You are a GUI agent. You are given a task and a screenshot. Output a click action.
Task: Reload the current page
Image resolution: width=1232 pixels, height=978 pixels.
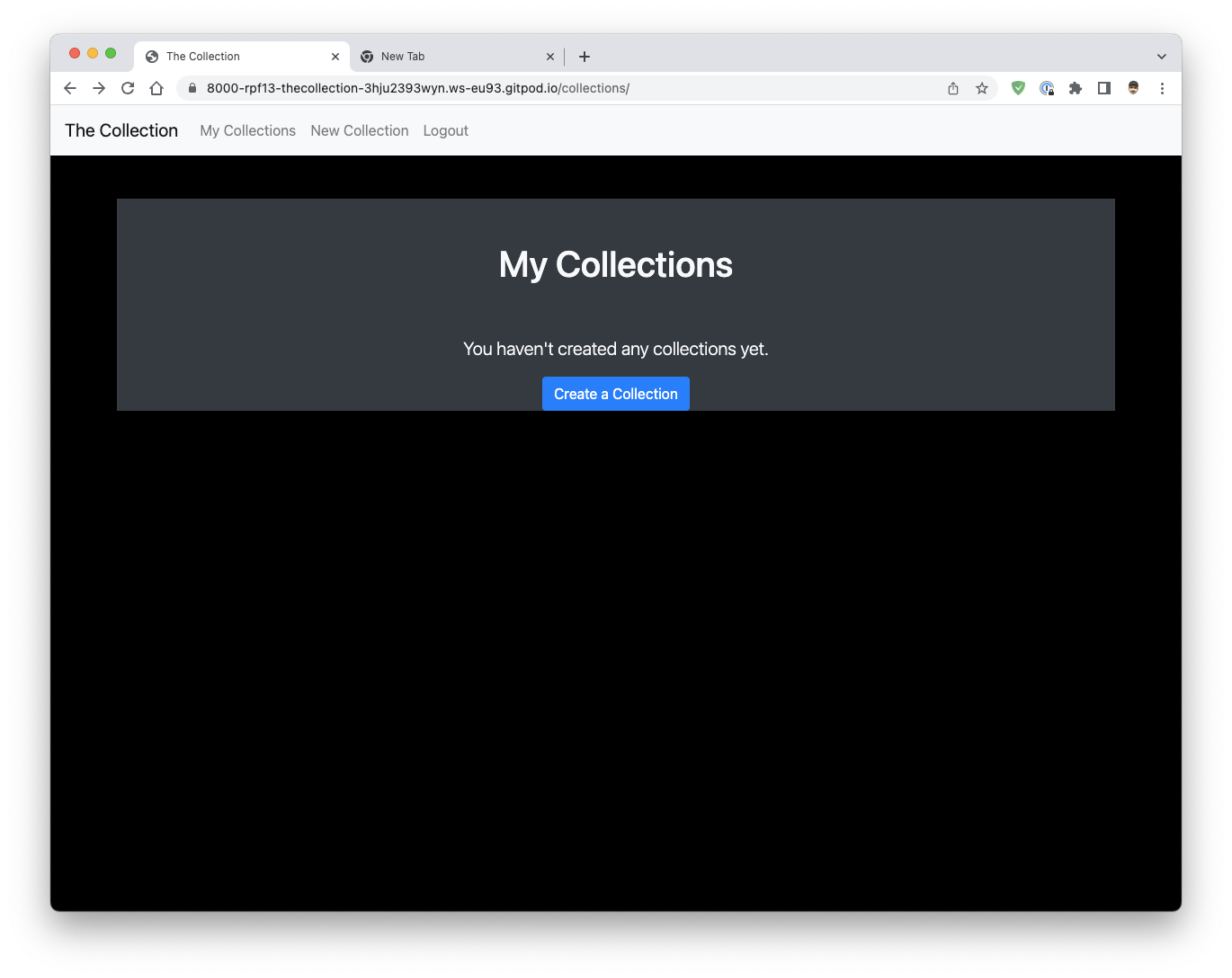(128, 88)
